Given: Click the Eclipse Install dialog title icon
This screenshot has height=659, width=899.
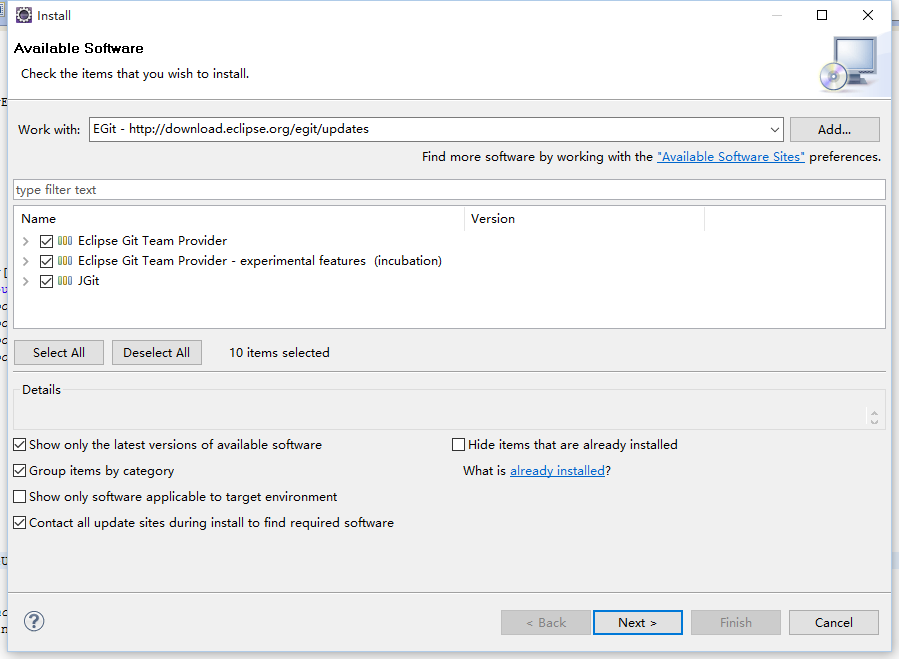Looking at the screenshot, I should tap(24, 15).
